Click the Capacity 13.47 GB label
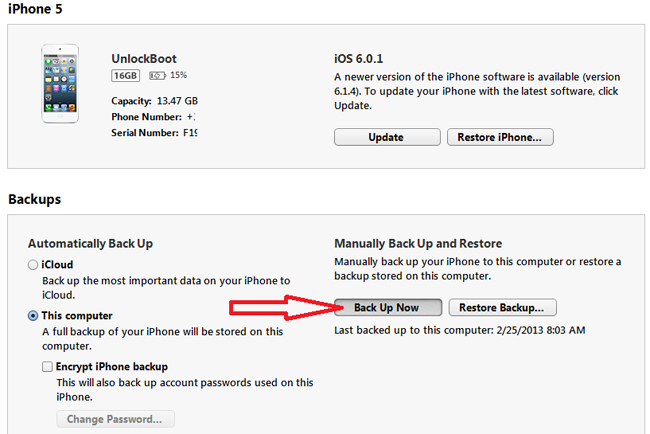Image resolution: width=650 pixels, height=434 pixels. tap(154, 101)
